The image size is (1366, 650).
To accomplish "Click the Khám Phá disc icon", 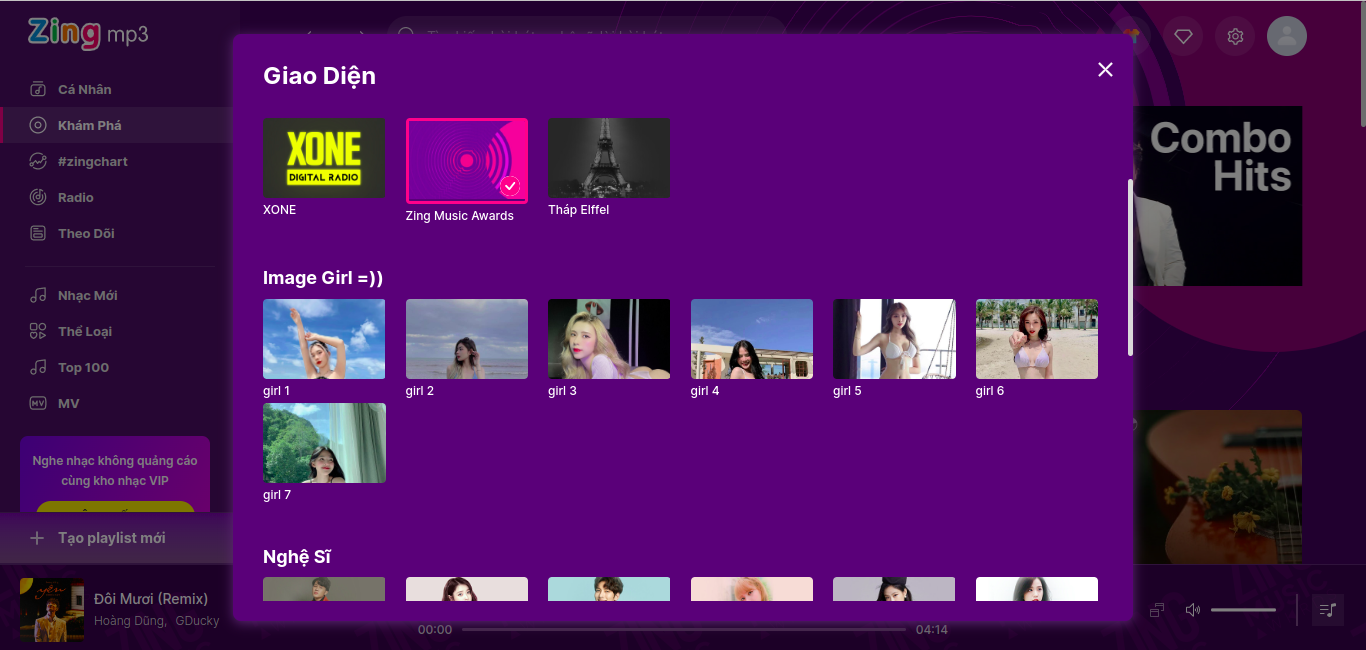I will point(38,125).
